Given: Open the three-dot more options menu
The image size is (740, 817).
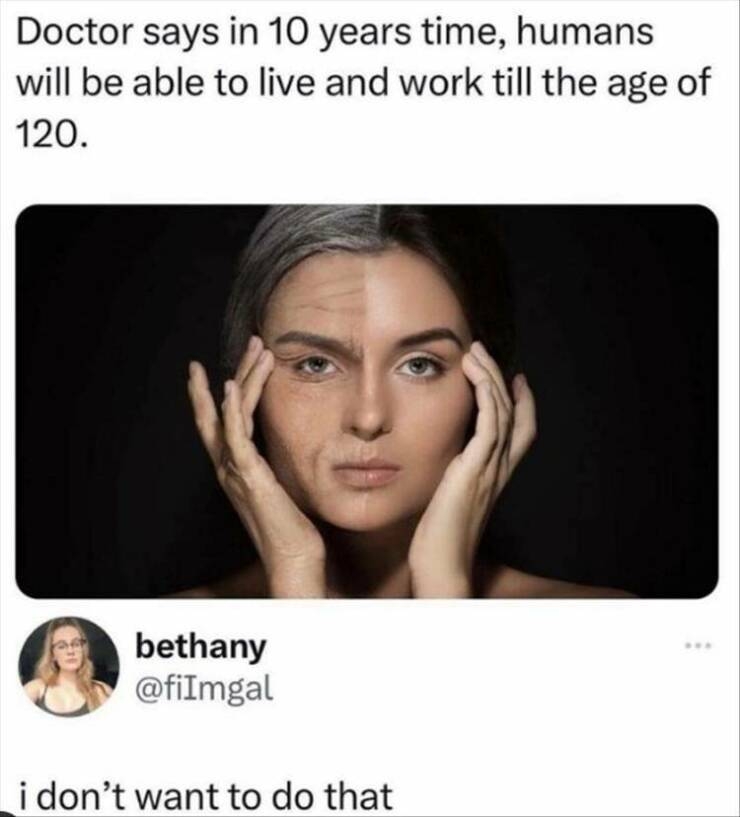Looking at the screenshot, I should 698,646.
